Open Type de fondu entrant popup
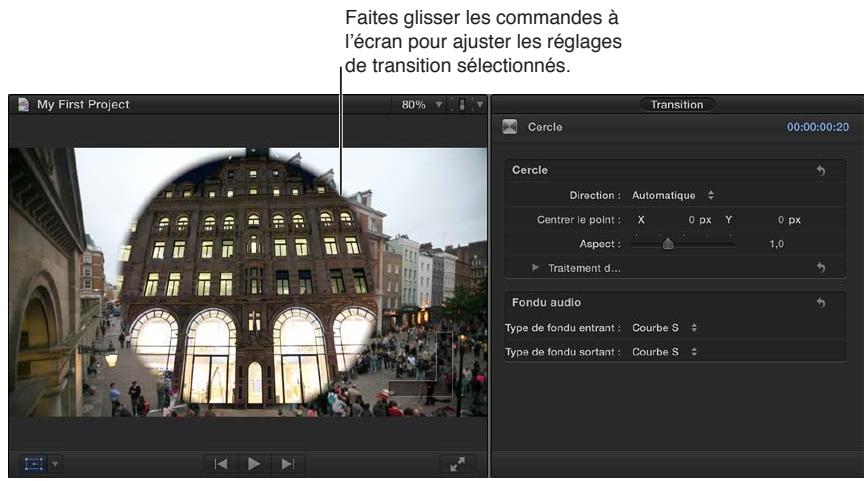 (664, 328)
